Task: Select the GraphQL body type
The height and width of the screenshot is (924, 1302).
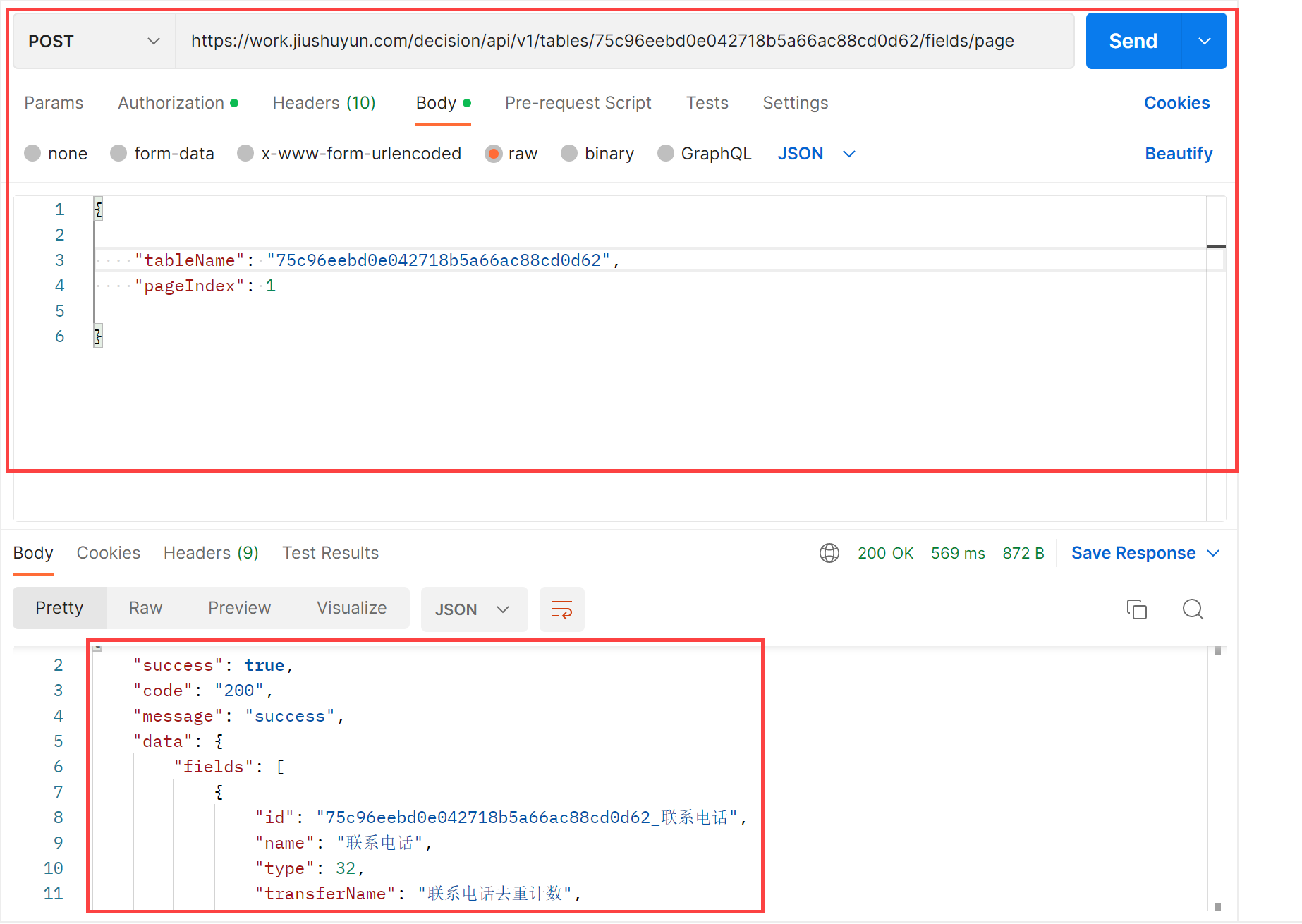Action: click(x=665, y=154)
